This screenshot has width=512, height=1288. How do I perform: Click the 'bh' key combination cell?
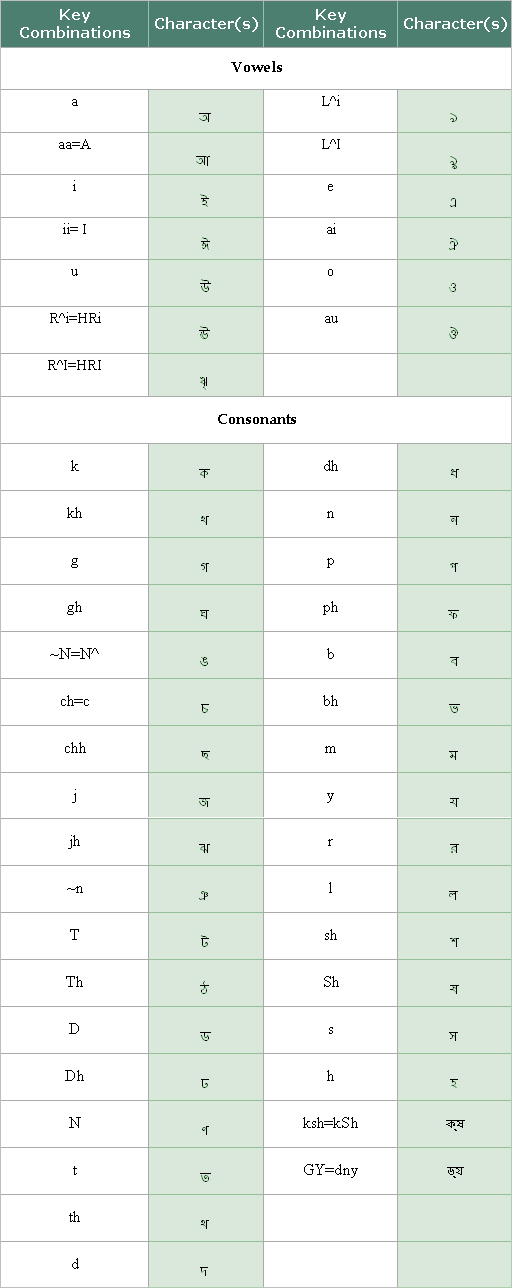[x=331, y=702]
